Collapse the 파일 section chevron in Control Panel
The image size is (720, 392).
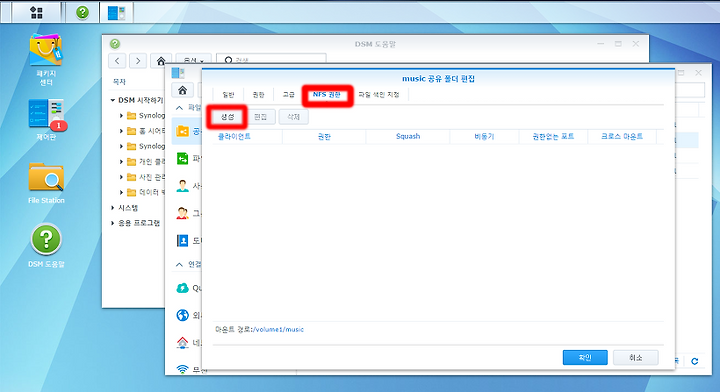point(180,108)
